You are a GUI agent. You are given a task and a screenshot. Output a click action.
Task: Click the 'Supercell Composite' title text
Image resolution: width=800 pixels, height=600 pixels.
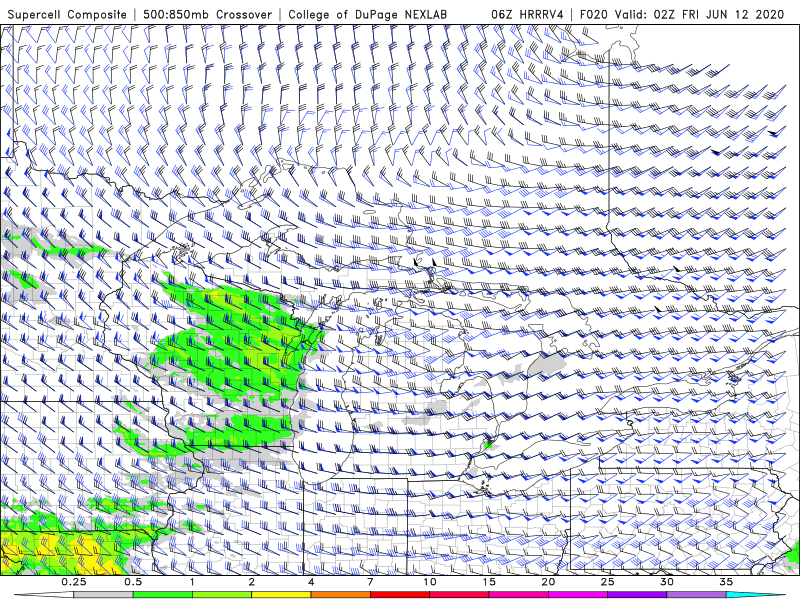tap(67, 14)
